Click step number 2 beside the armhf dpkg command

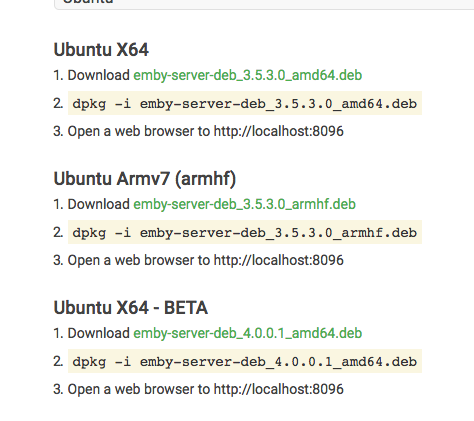pos(58,232)
